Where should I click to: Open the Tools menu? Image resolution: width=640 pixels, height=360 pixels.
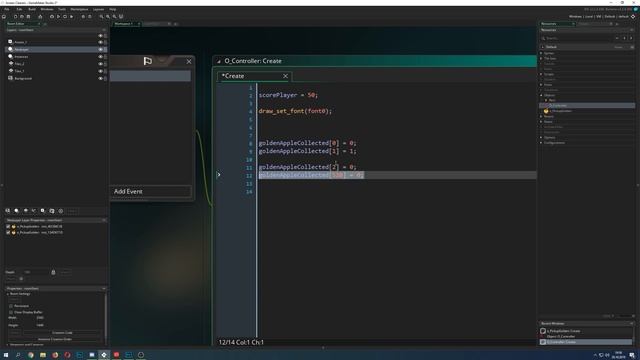pos(62,9)
